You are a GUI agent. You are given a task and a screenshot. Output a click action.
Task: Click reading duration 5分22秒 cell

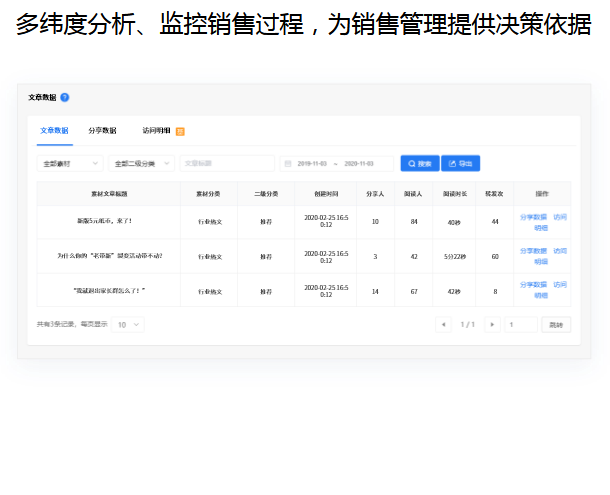pos(455,257)
